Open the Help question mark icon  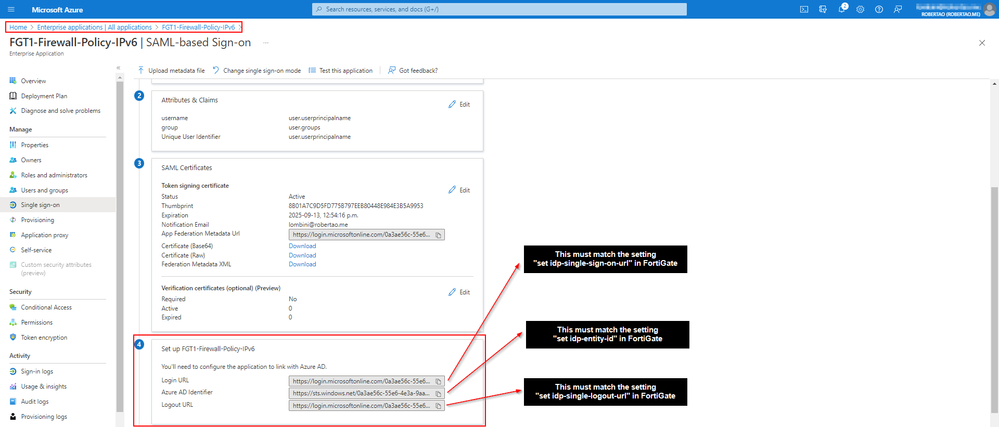tap(879, 9)
